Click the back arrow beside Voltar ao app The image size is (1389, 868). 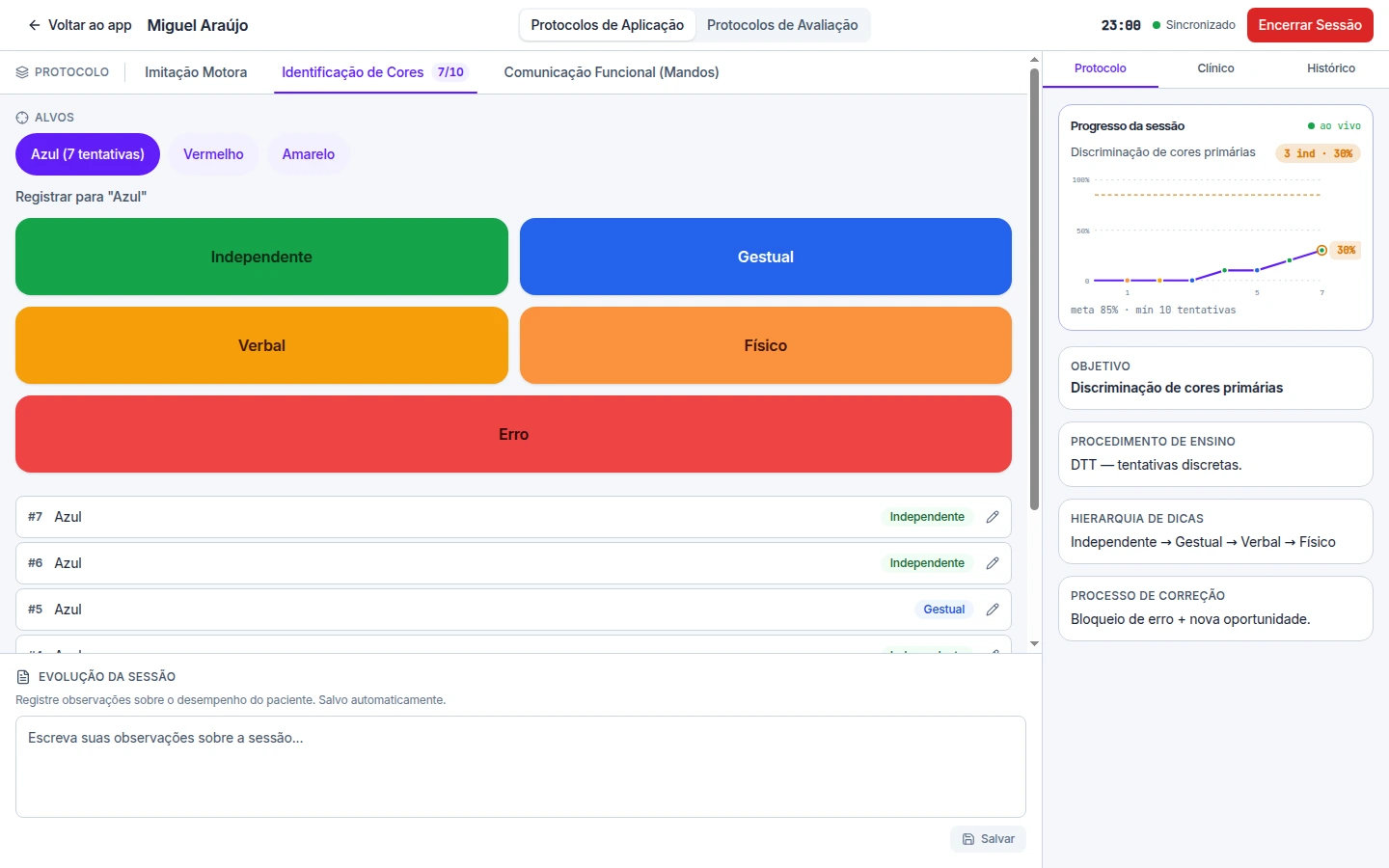click(x=35, y=25)
